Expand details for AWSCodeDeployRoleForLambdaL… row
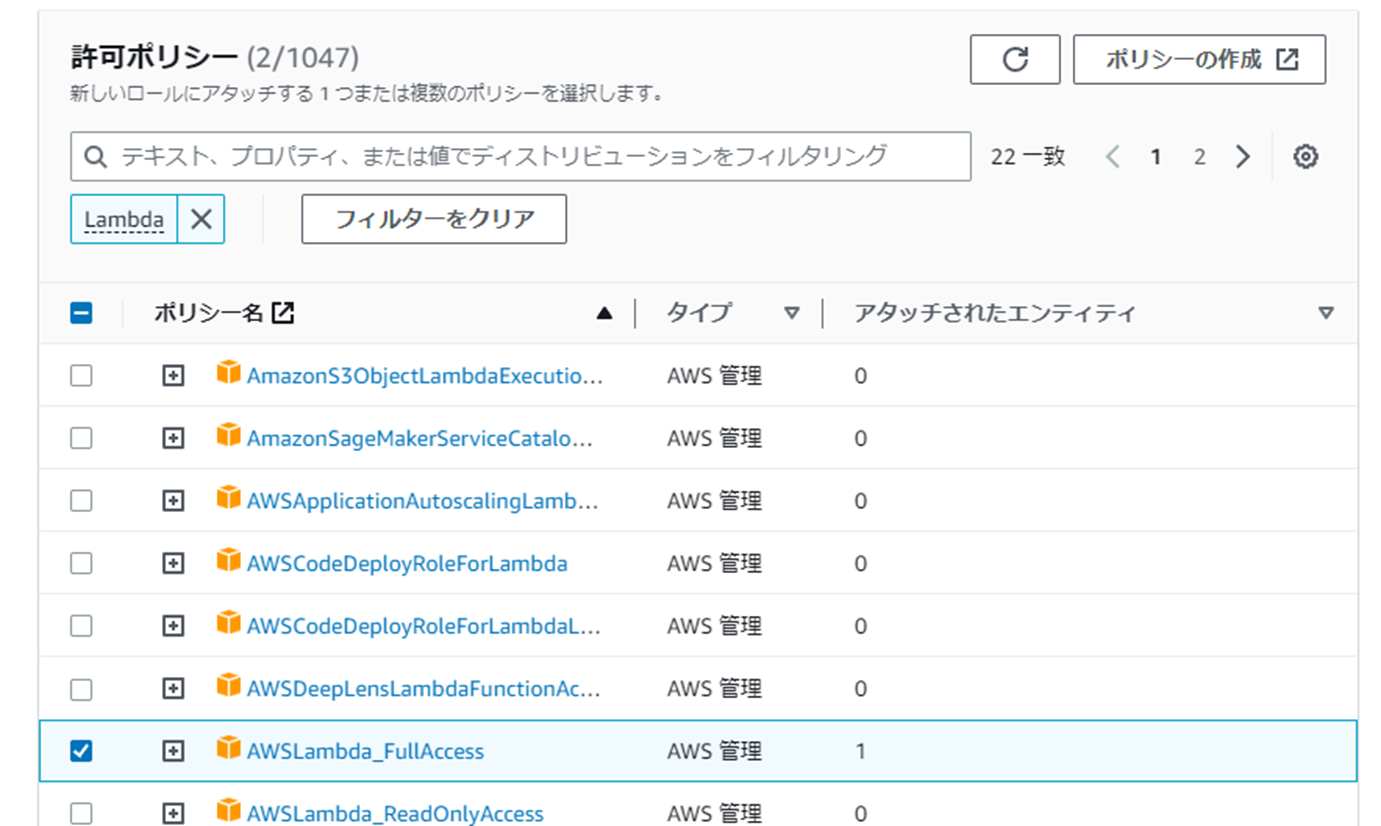The height and width of the screenshot is (826, 1381). [x=174, y=626]
